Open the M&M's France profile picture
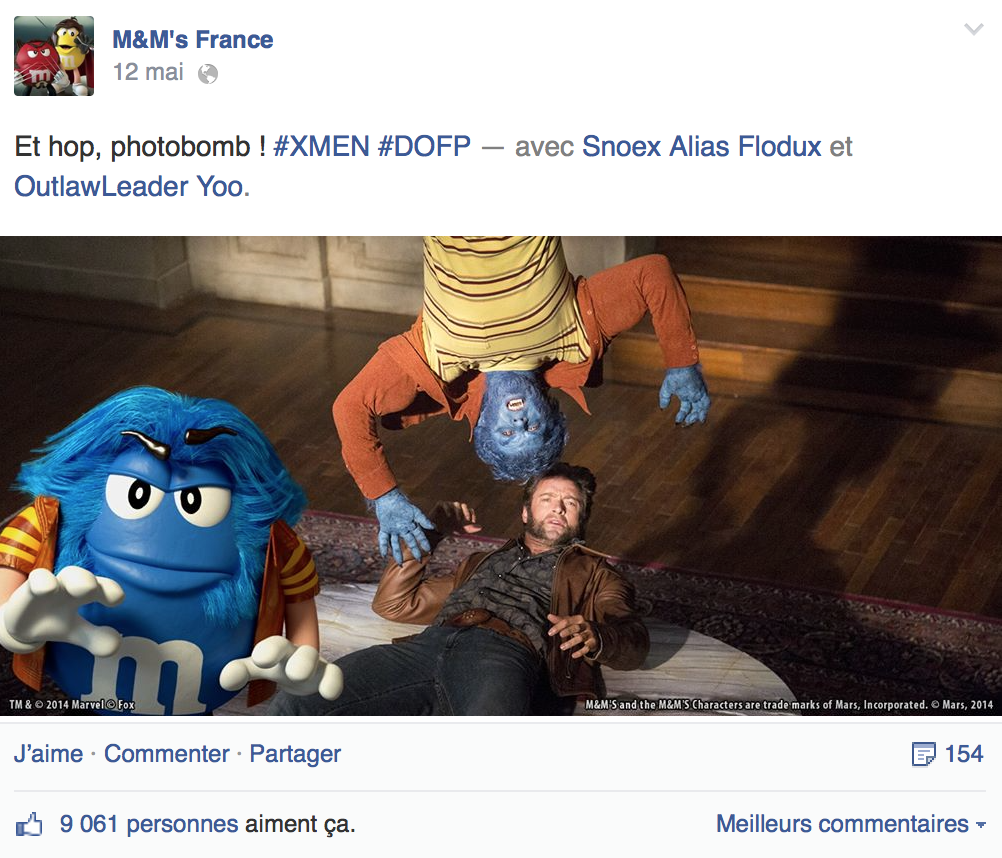The width and height of the screenshot is (1002, 858). click(54, 56)
